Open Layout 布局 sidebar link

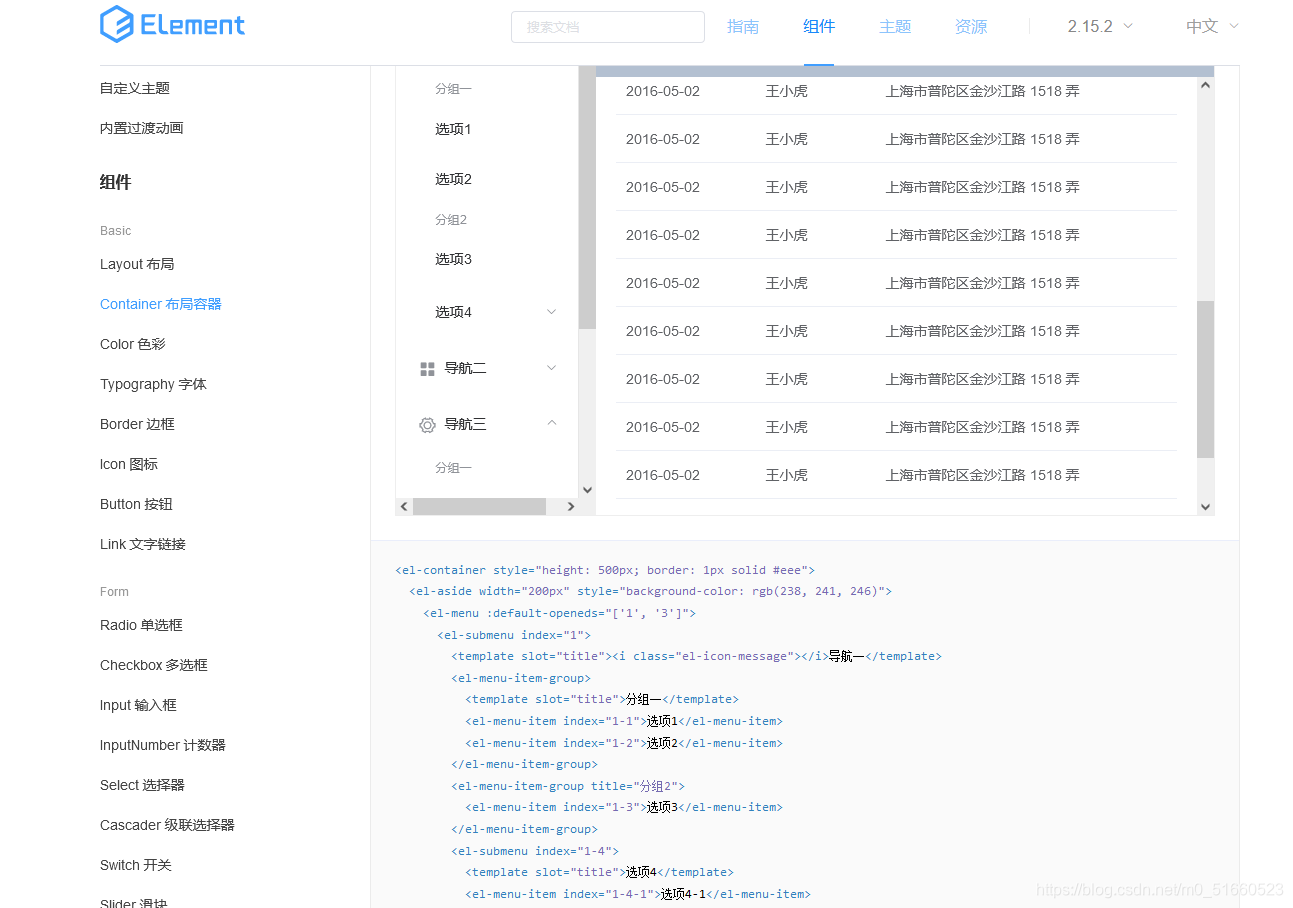137,264
